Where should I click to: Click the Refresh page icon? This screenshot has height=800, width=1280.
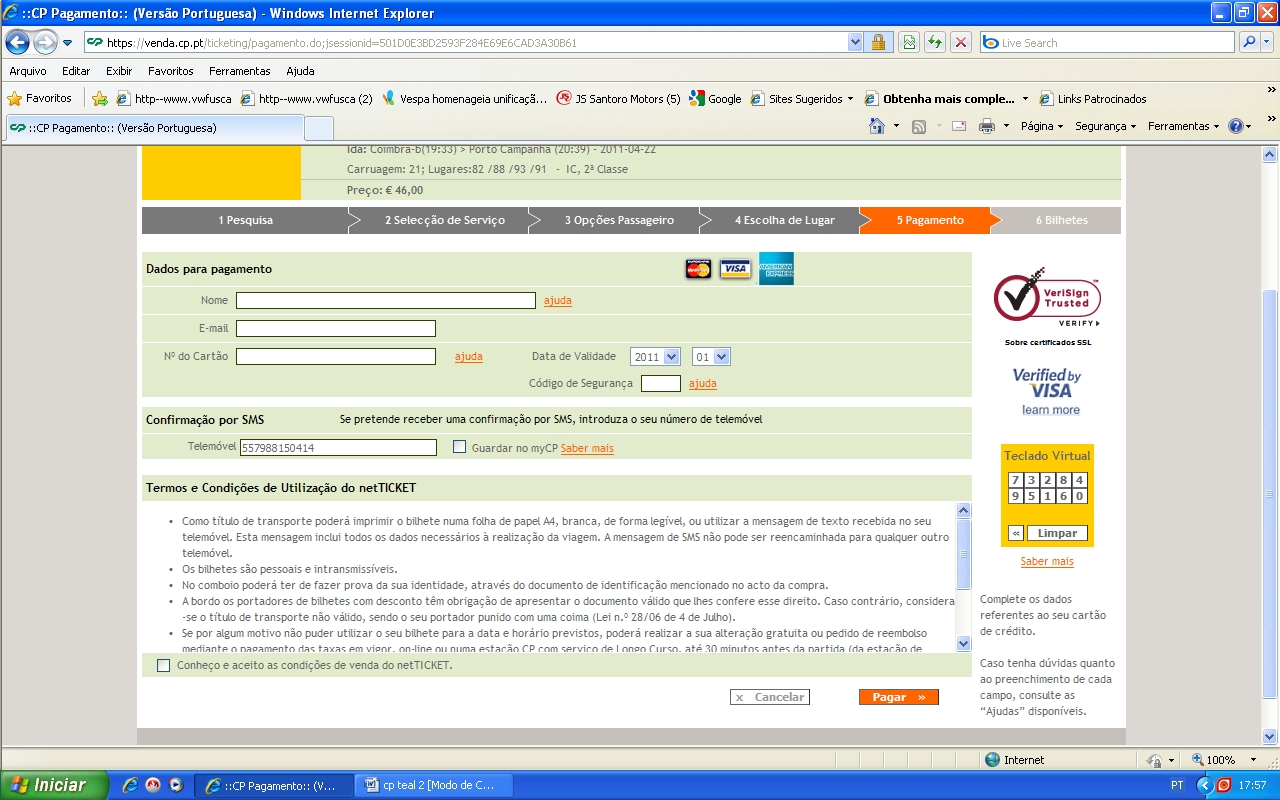935,43
